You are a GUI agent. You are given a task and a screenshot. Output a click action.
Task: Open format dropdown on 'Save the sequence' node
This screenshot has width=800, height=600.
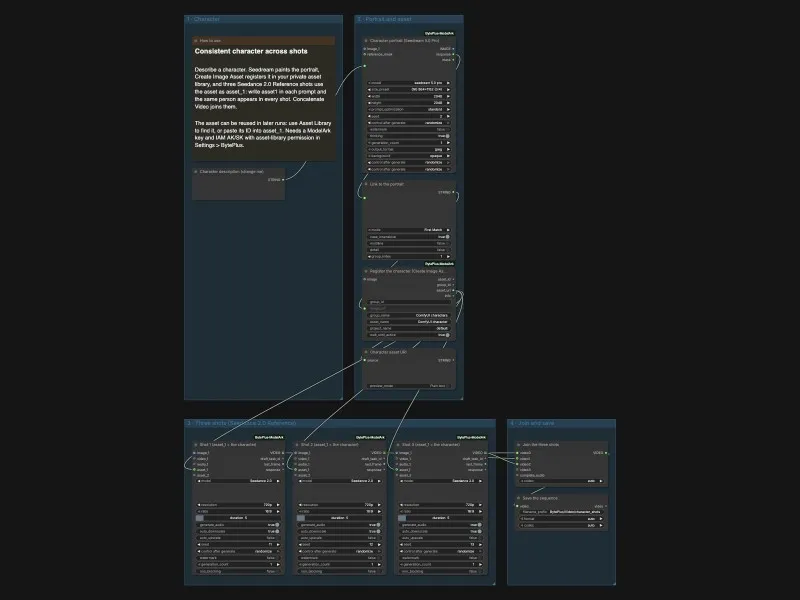561,518
